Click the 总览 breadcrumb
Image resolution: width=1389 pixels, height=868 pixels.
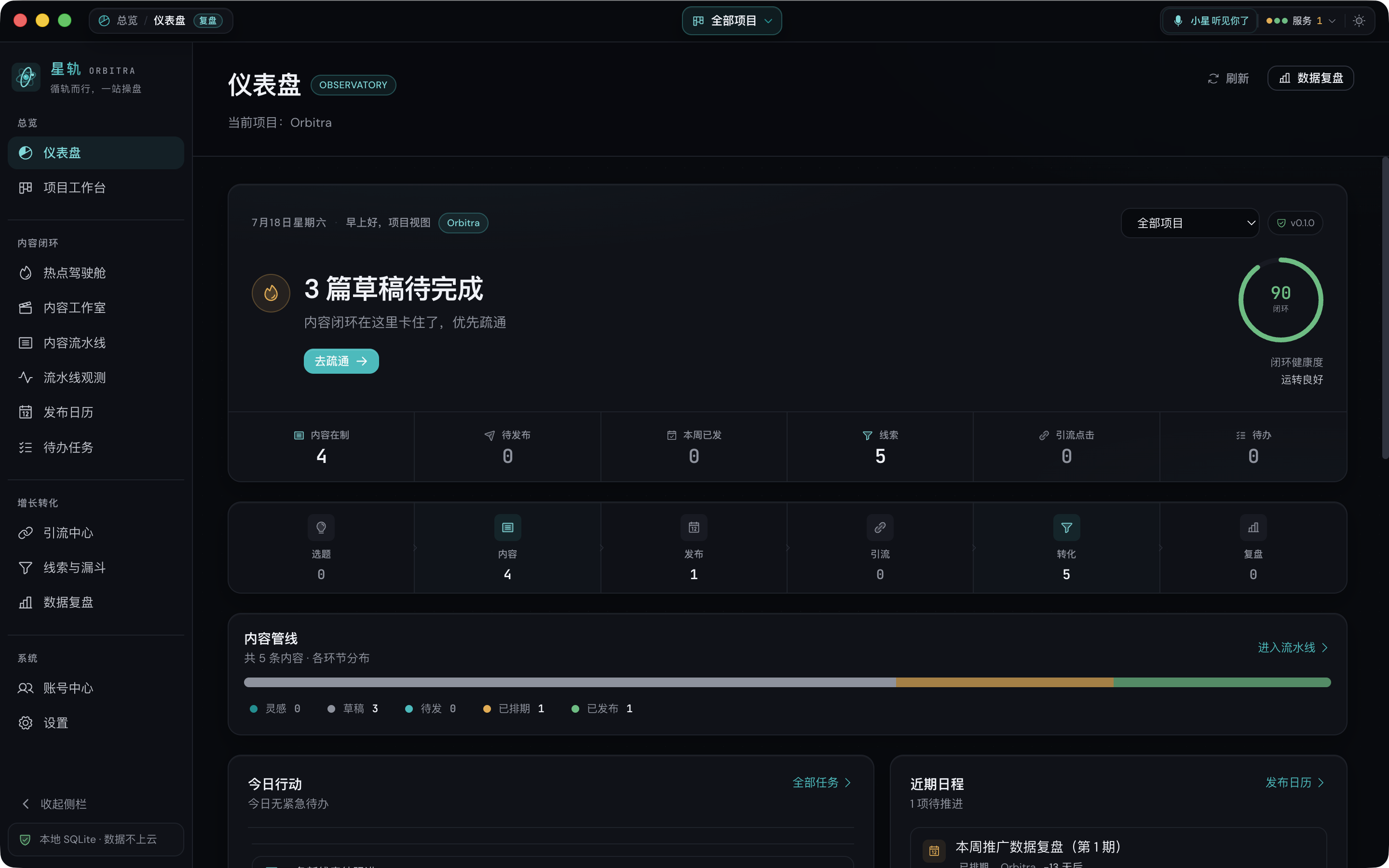(x=127, y=21)
